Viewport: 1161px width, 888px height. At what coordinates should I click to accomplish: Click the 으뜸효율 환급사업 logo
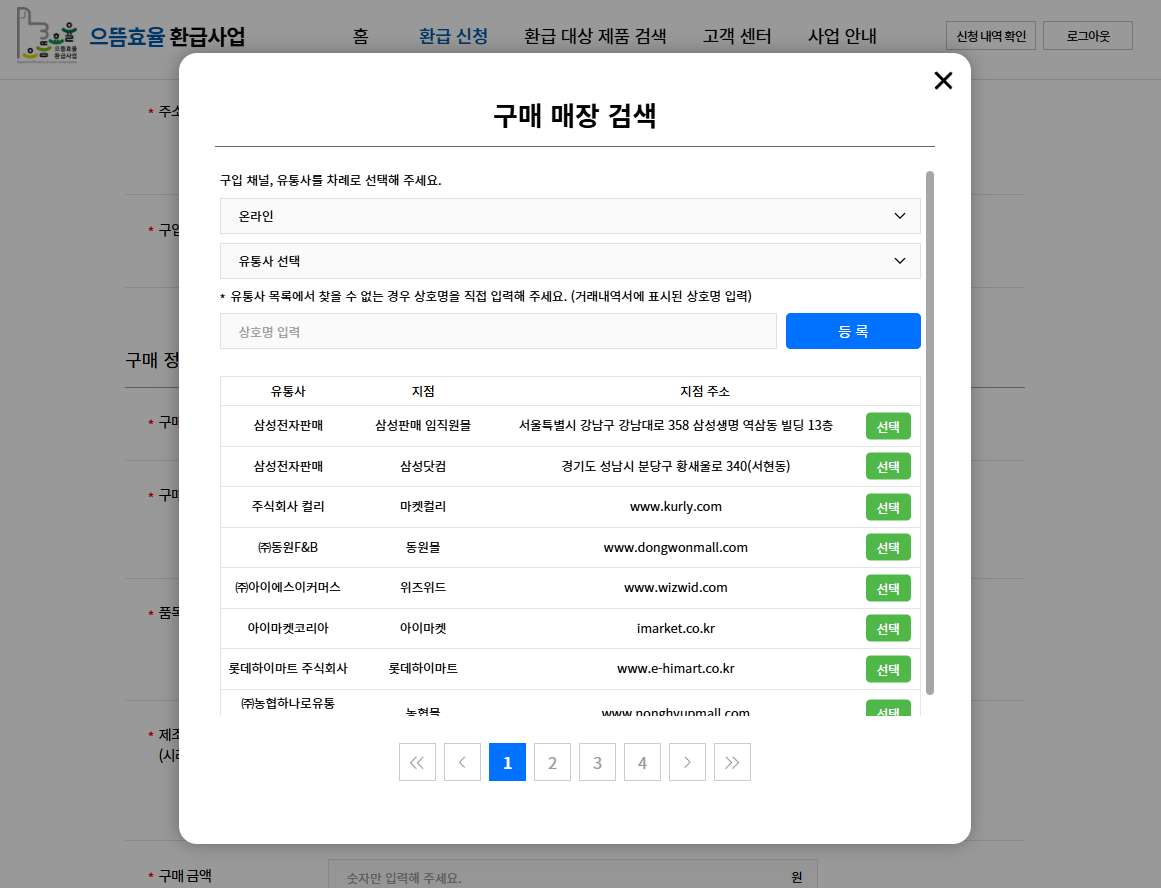[131, 35]
